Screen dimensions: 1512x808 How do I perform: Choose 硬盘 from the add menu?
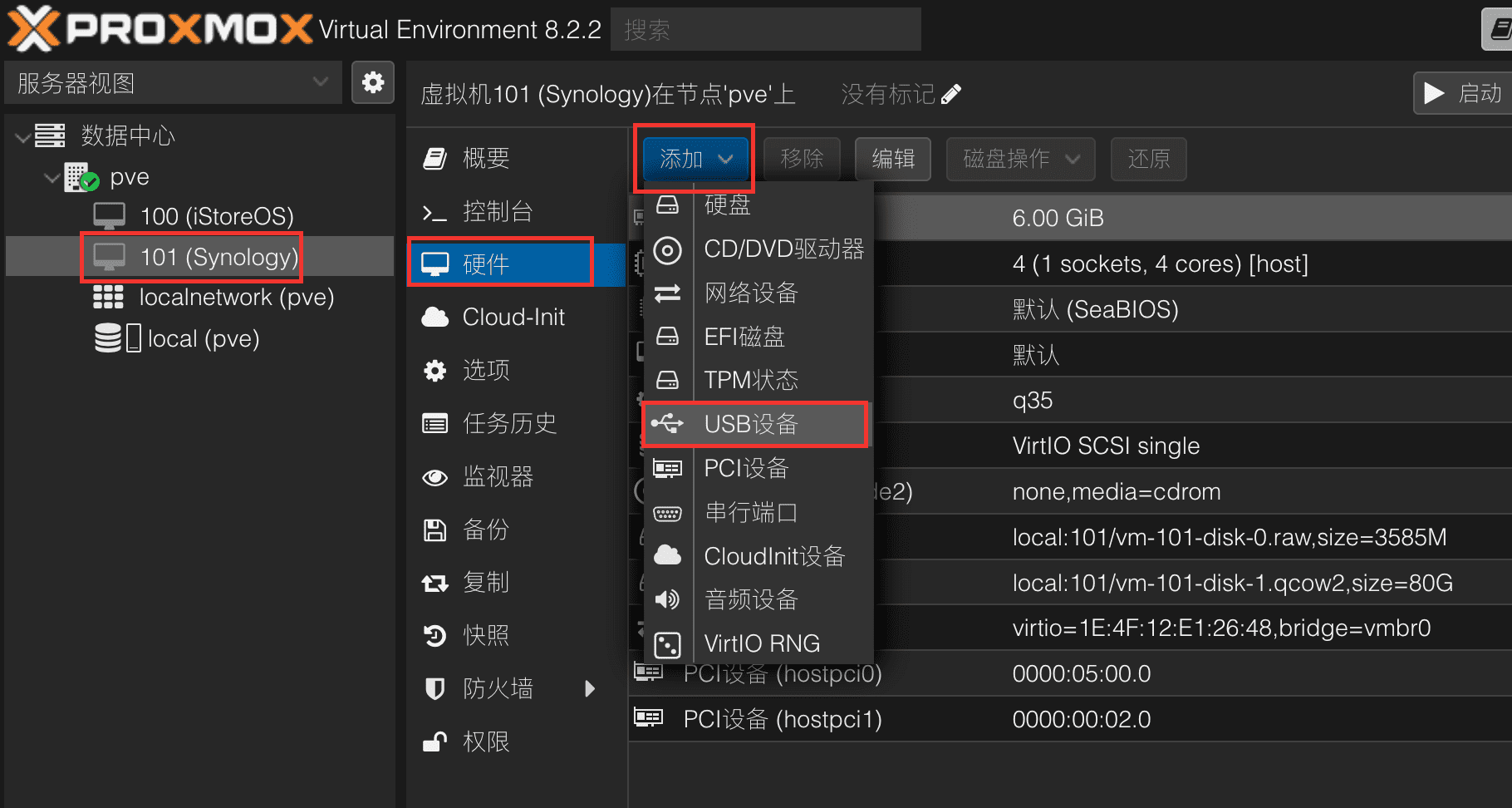[758, 204]
